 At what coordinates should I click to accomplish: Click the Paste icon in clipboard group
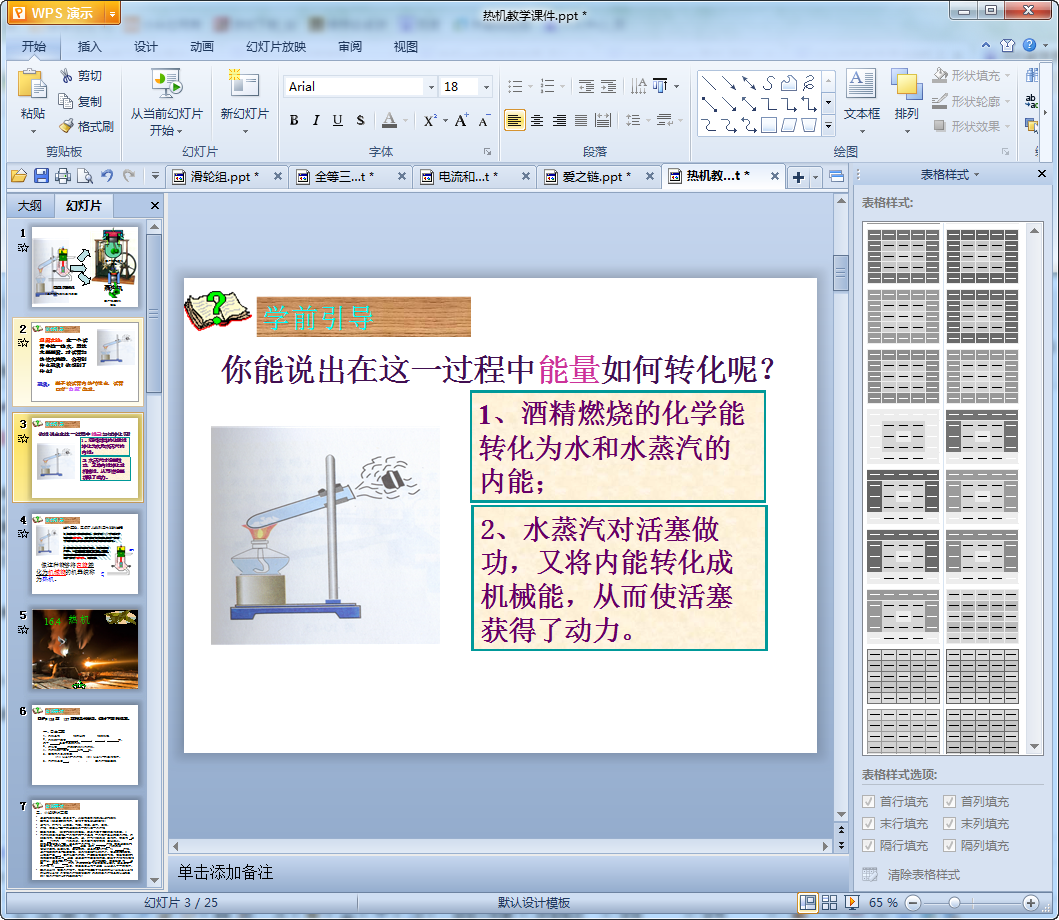pos(32,84)
